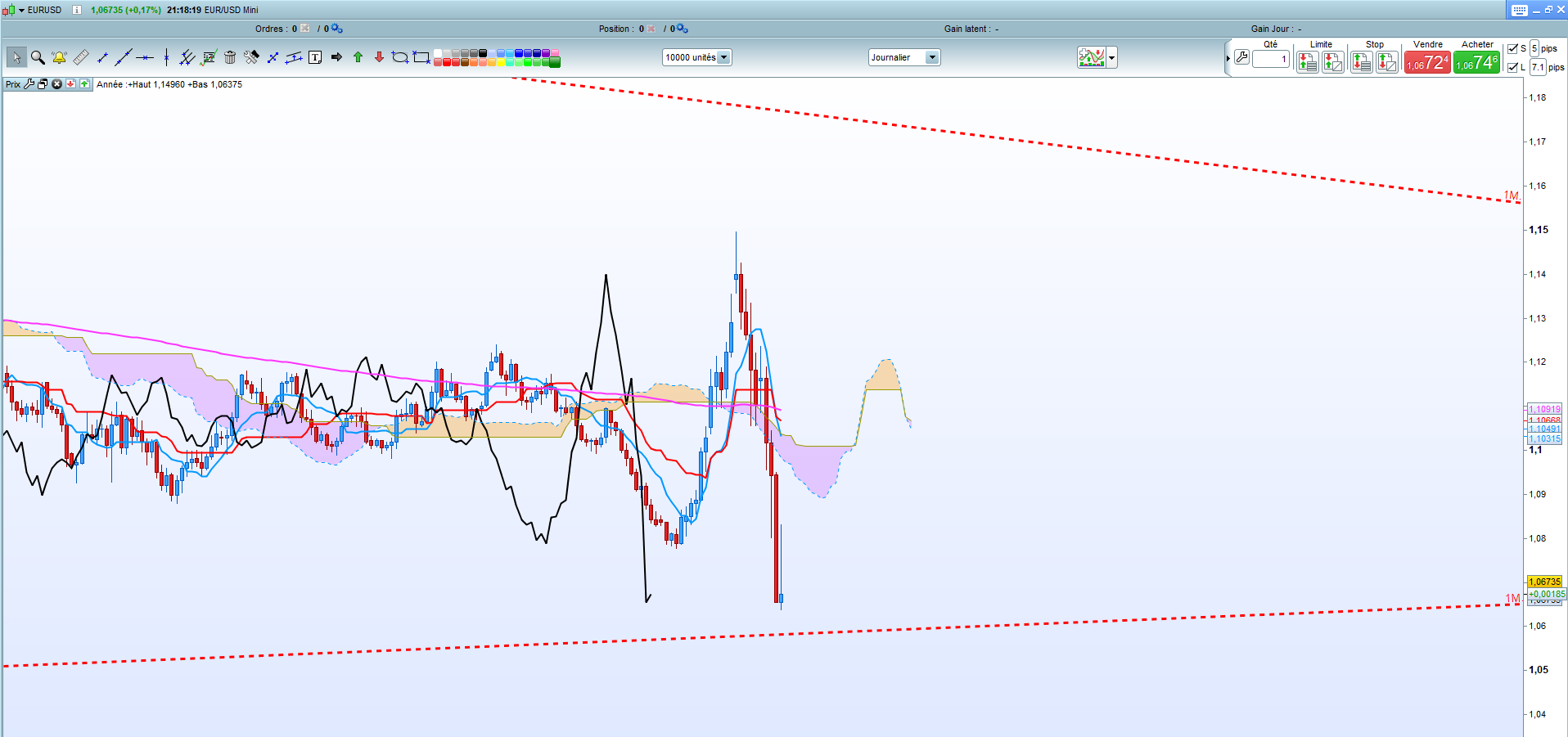Image resolution: width=1568 pixels, height=737 pixels.
Task: Click the Vendre 1,06724 sell button
Action: pyautogui.click(x=1427, y=62)
